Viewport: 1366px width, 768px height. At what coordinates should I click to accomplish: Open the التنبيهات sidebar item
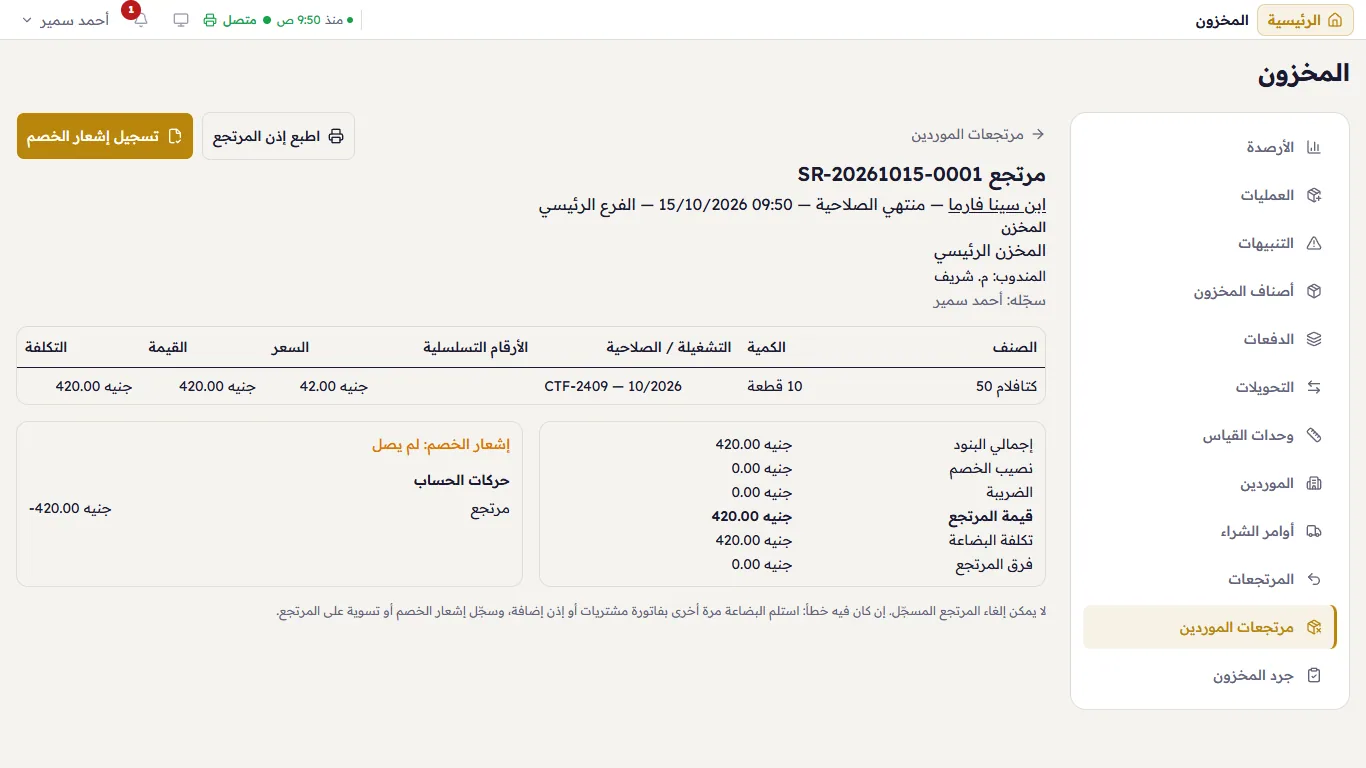(x=1210, y=243)
